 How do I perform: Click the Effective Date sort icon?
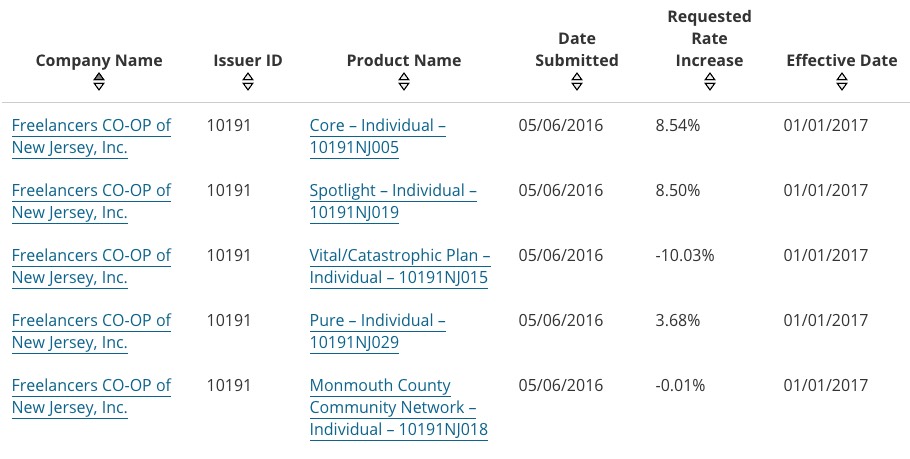(x=841, y=83)
